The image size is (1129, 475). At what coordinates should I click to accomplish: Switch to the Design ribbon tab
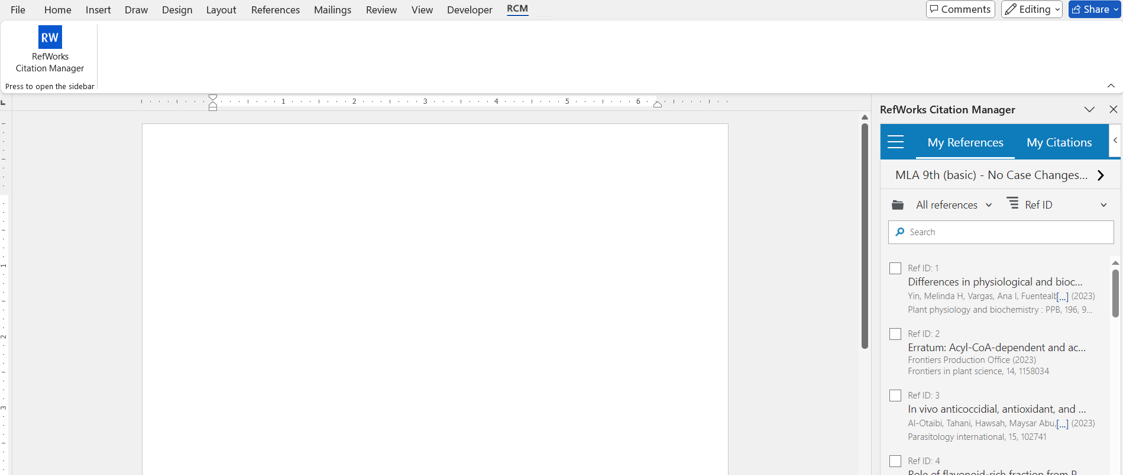pyautogui.click(x=177, y=10)
